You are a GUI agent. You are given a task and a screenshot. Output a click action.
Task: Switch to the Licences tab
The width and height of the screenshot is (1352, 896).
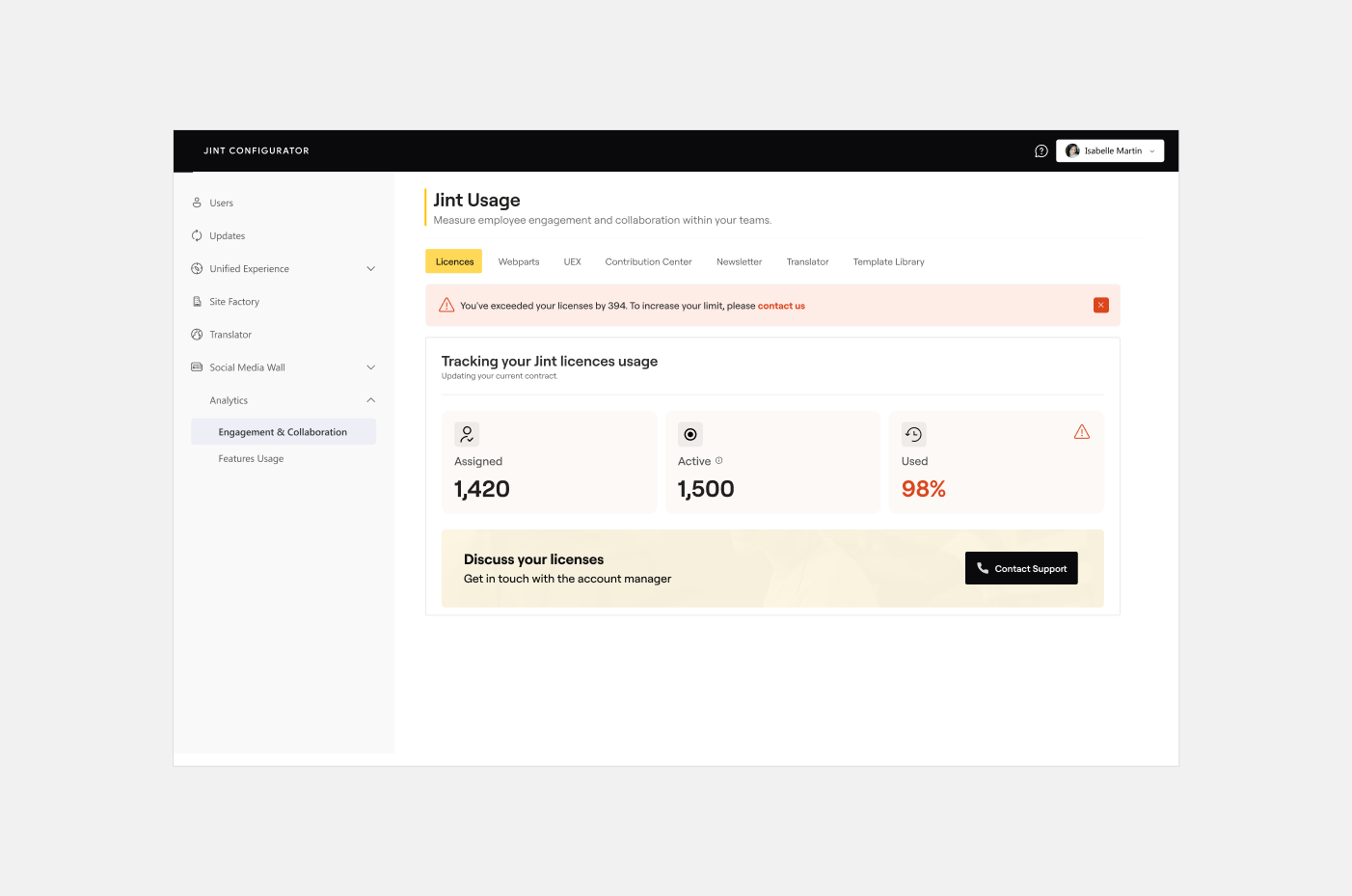pos(454,261)
